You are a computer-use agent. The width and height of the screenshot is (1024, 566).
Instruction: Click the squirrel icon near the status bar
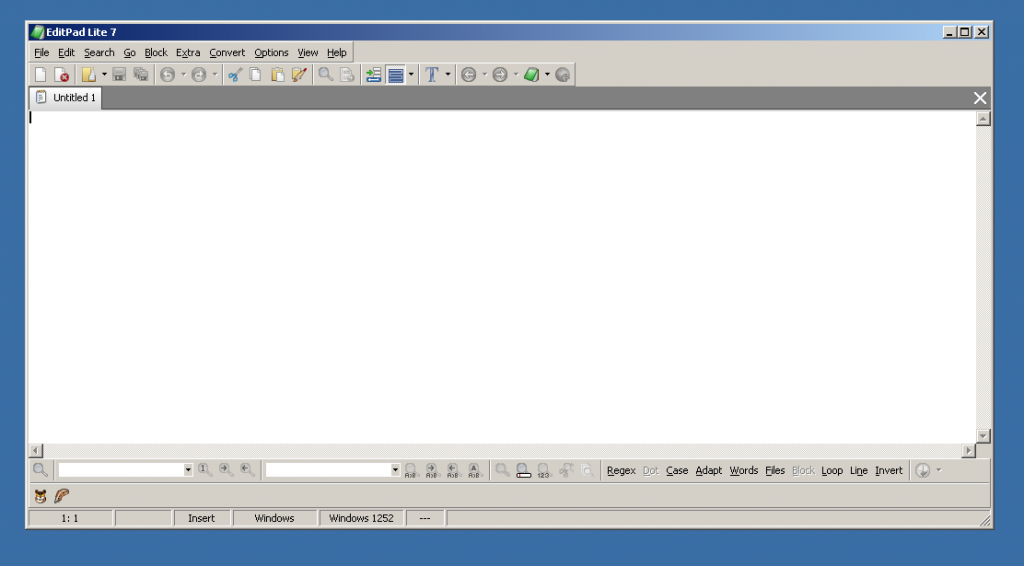coord(40,496)
